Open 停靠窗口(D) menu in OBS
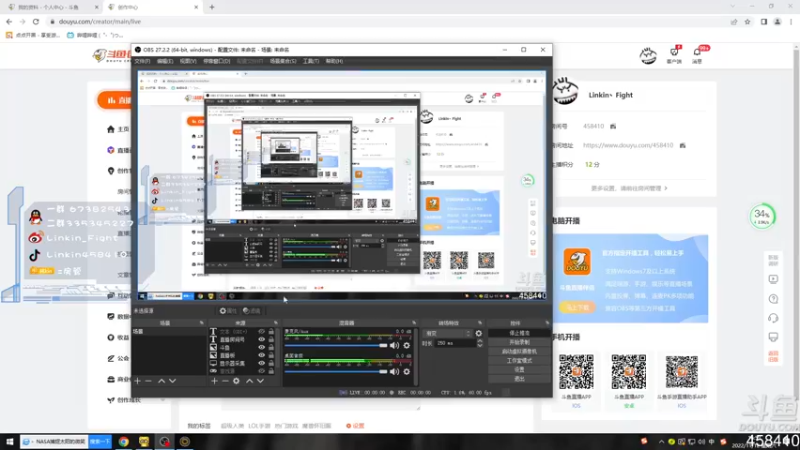Screen dimensions: 800x450 [216, 61]
